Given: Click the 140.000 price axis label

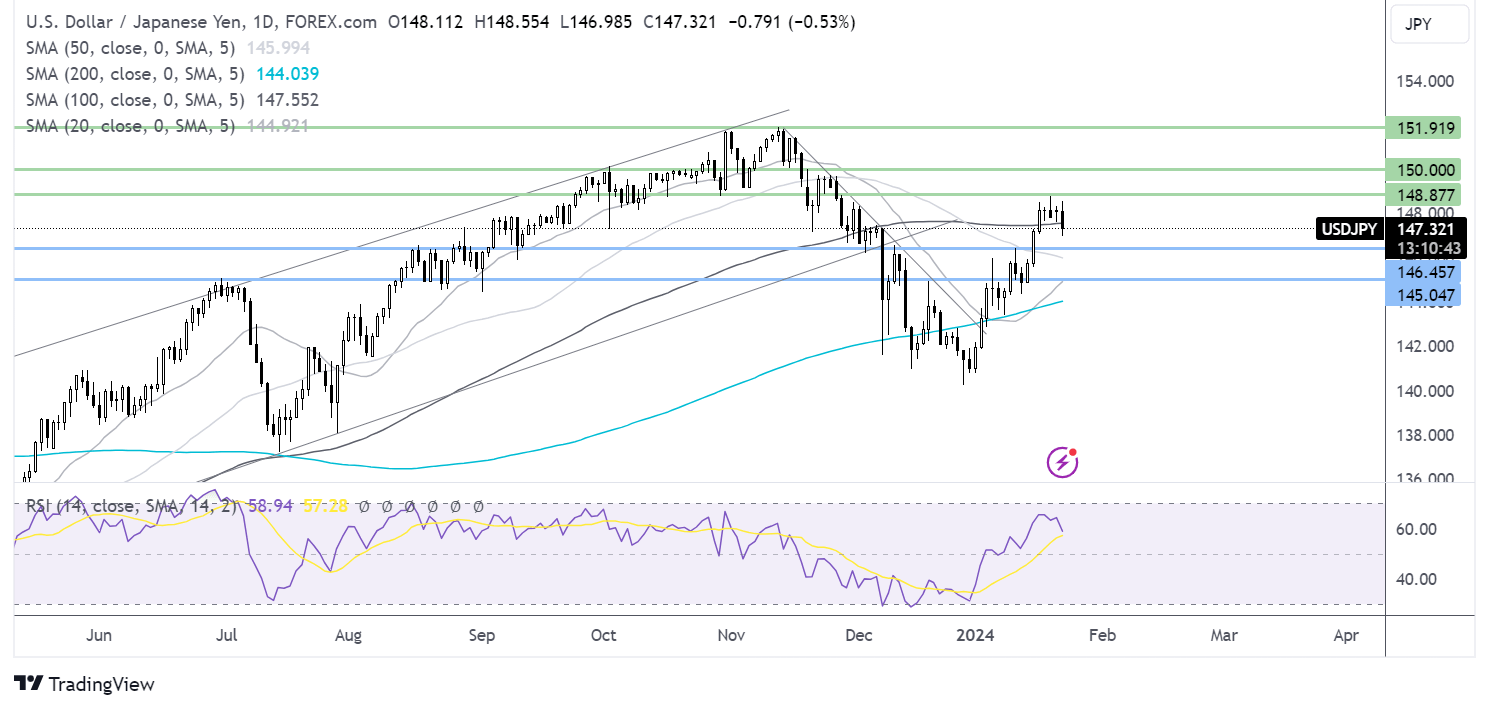Looking at the screenshot, I should tap(1424, 390).
